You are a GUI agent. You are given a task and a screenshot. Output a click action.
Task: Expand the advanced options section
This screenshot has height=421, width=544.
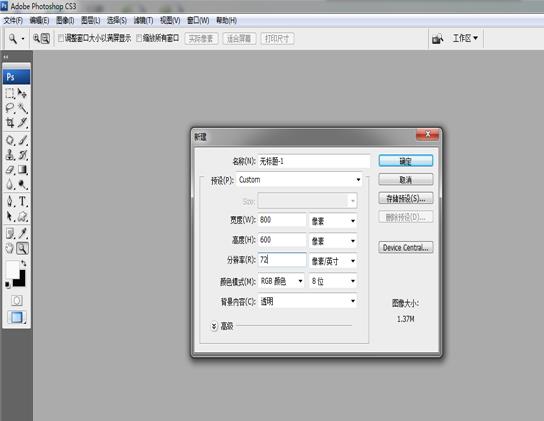214,326
